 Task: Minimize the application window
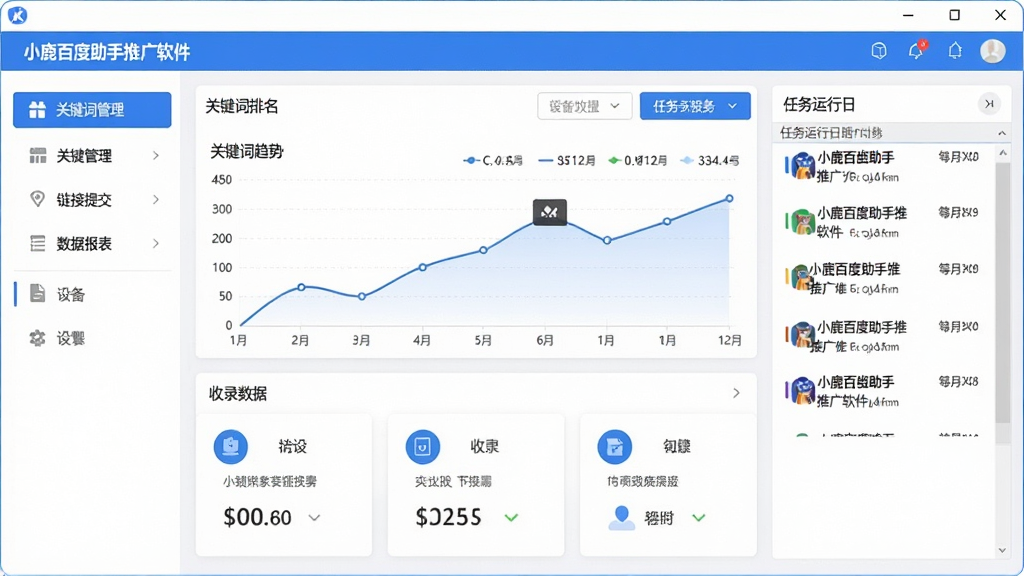point(908,15)
